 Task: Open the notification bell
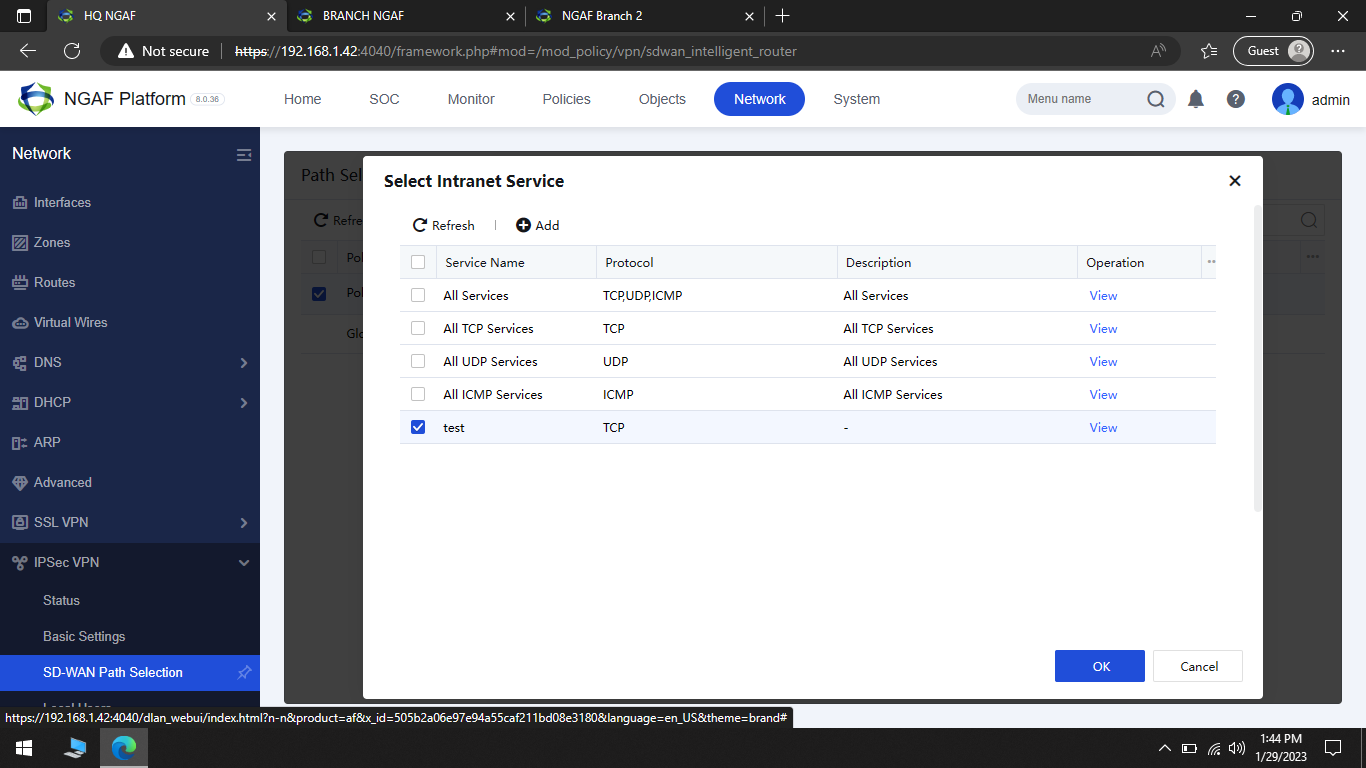coord(1196,99)
